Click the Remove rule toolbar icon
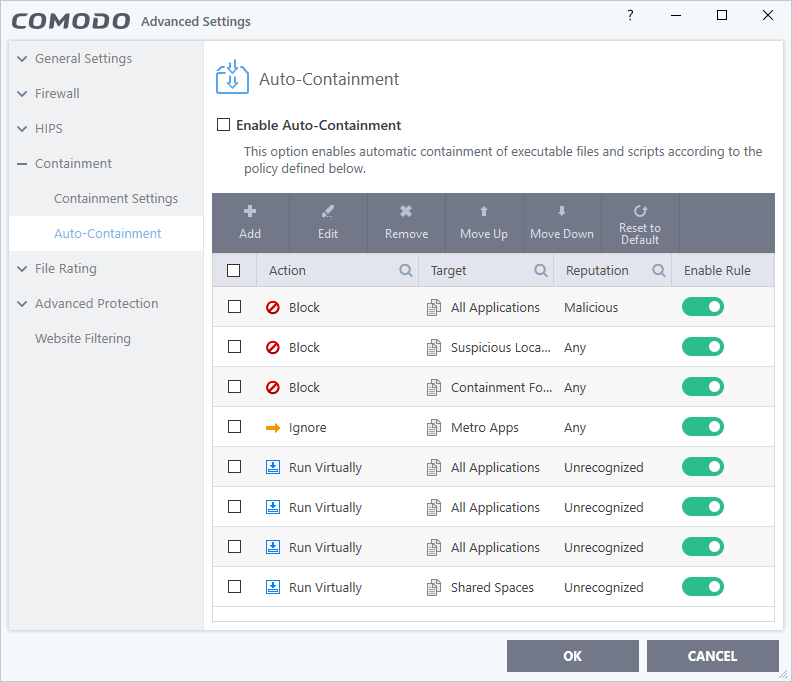This screenshot has width=792, height=682. click(x=406, y=211)
